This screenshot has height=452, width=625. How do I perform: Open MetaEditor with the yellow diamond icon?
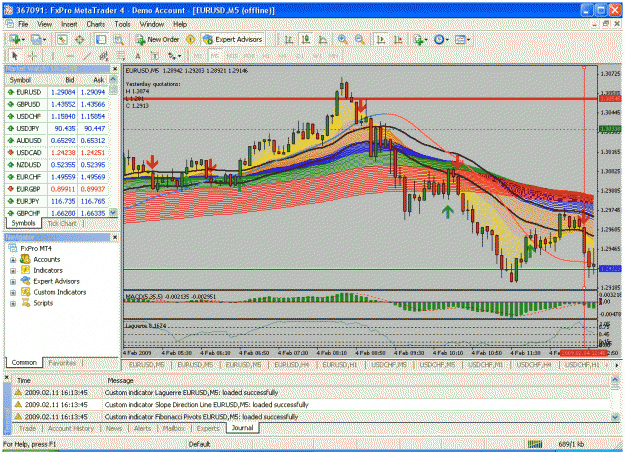[191, 39]
